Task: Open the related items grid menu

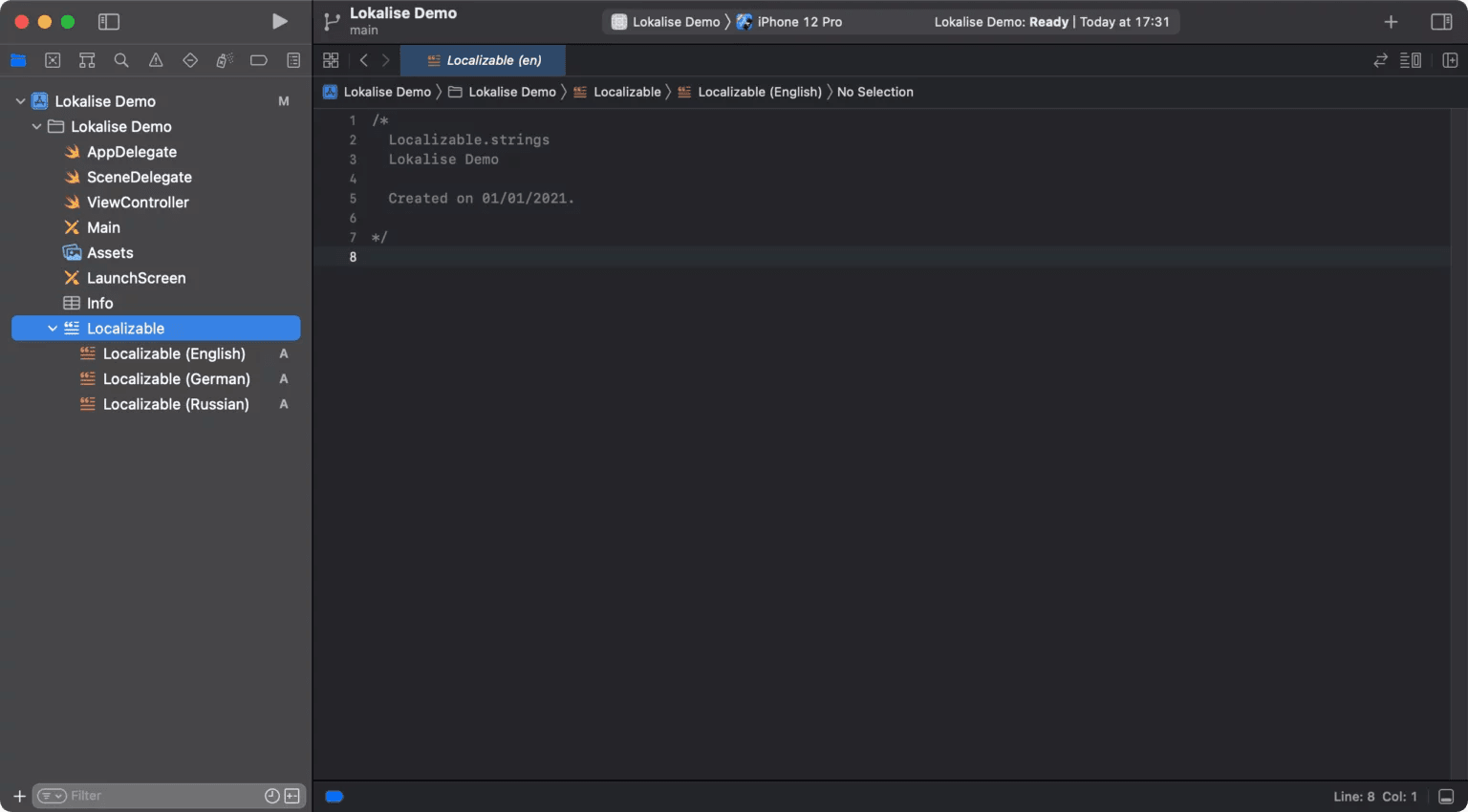Action: [x=331, y=60]
